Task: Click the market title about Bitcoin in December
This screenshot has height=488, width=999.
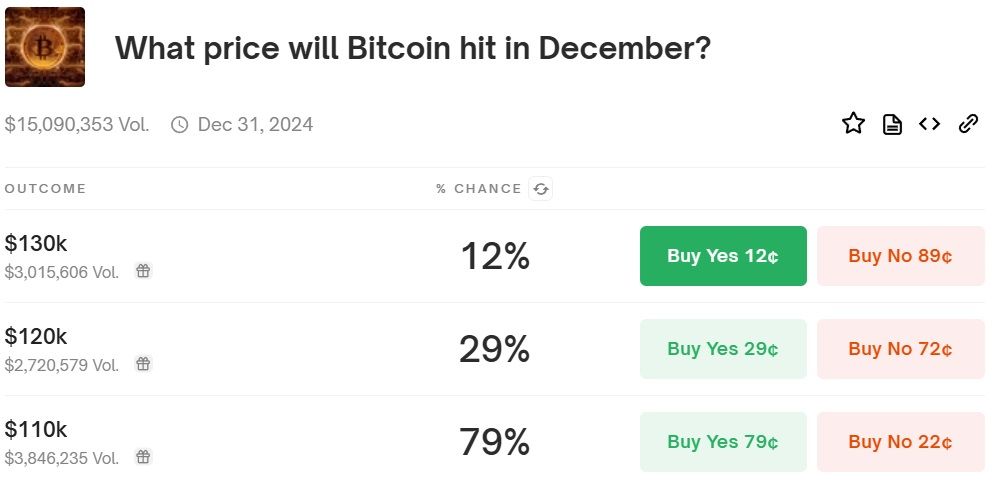Action: coord(413,48)
